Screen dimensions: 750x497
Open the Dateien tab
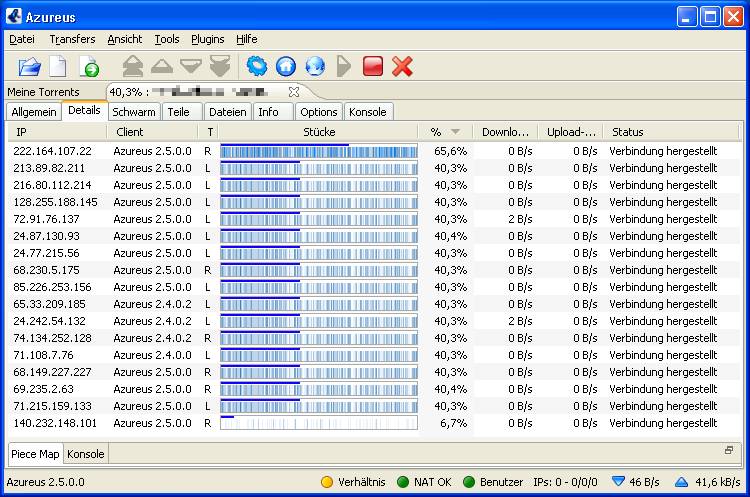[228, 112]
